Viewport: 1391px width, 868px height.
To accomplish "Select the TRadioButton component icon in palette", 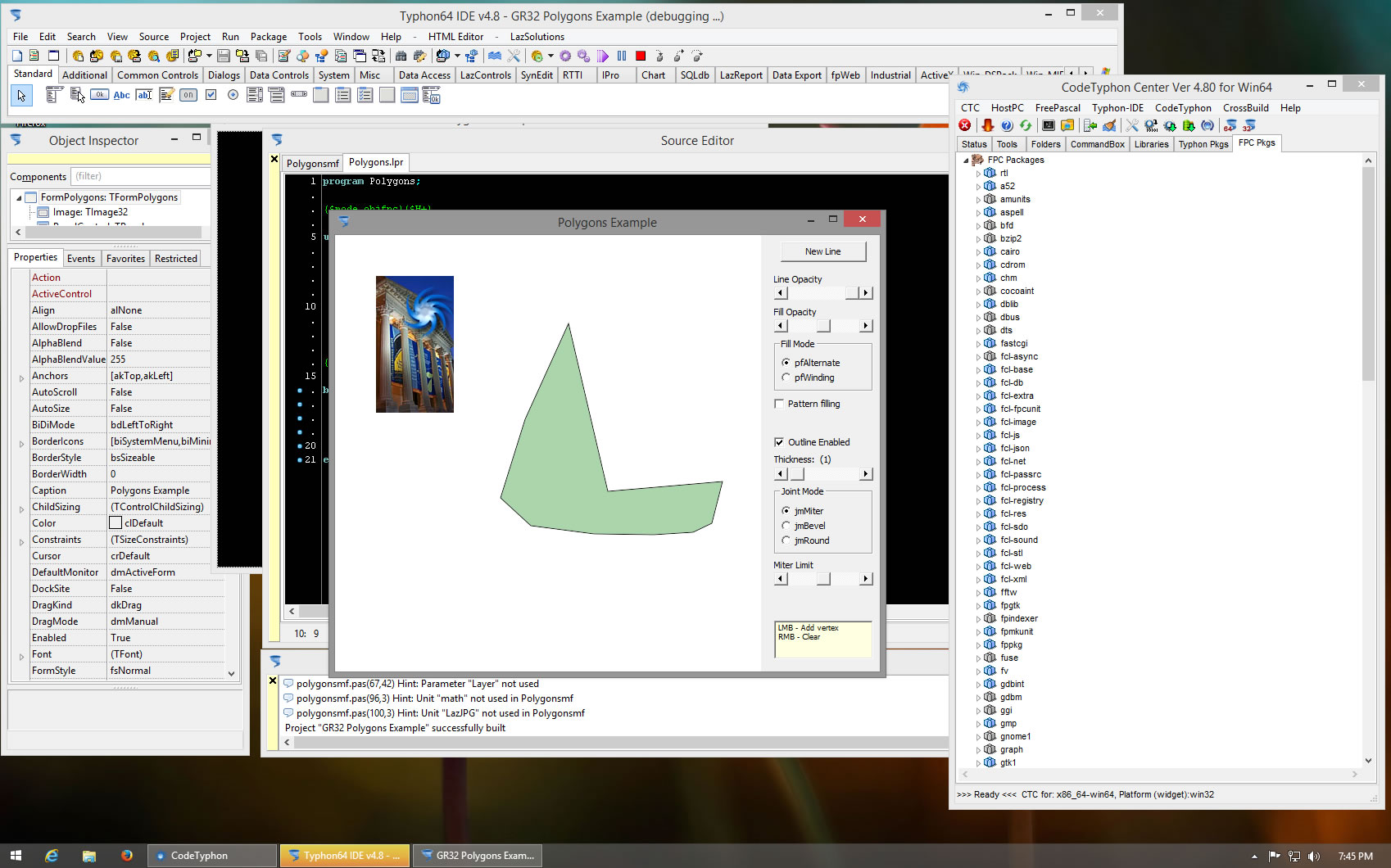I will 233,95.
